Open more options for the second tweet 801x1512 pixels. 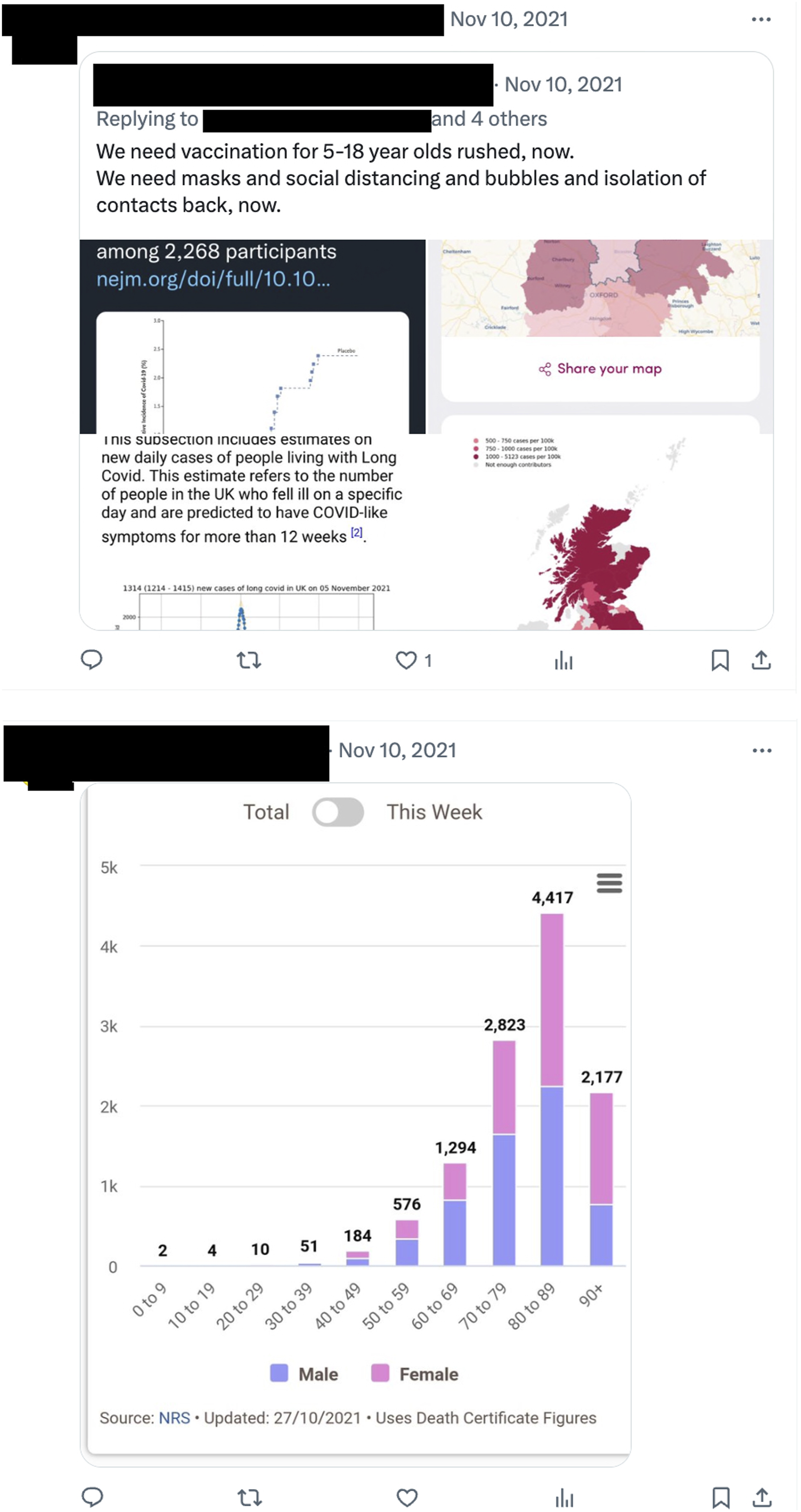pyautogui.click(x=762, y=751)
